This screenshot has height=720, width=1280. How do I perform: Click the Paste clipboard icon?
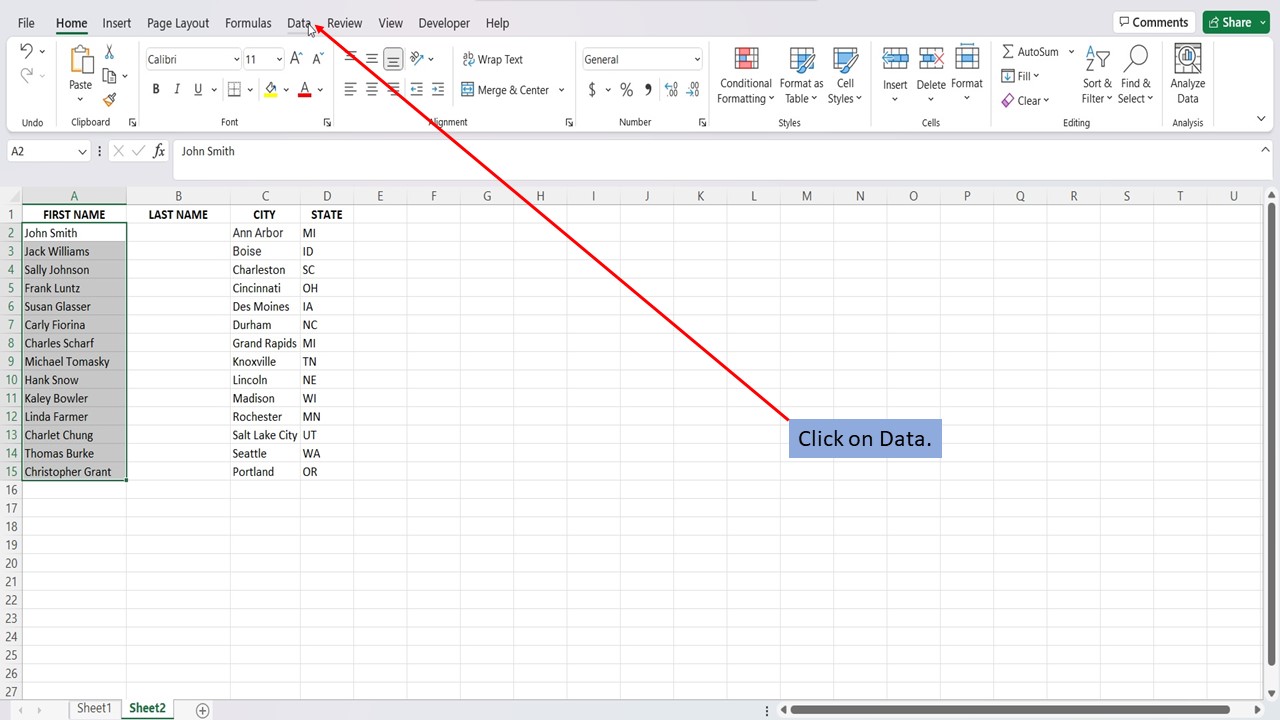click(81, 60)
